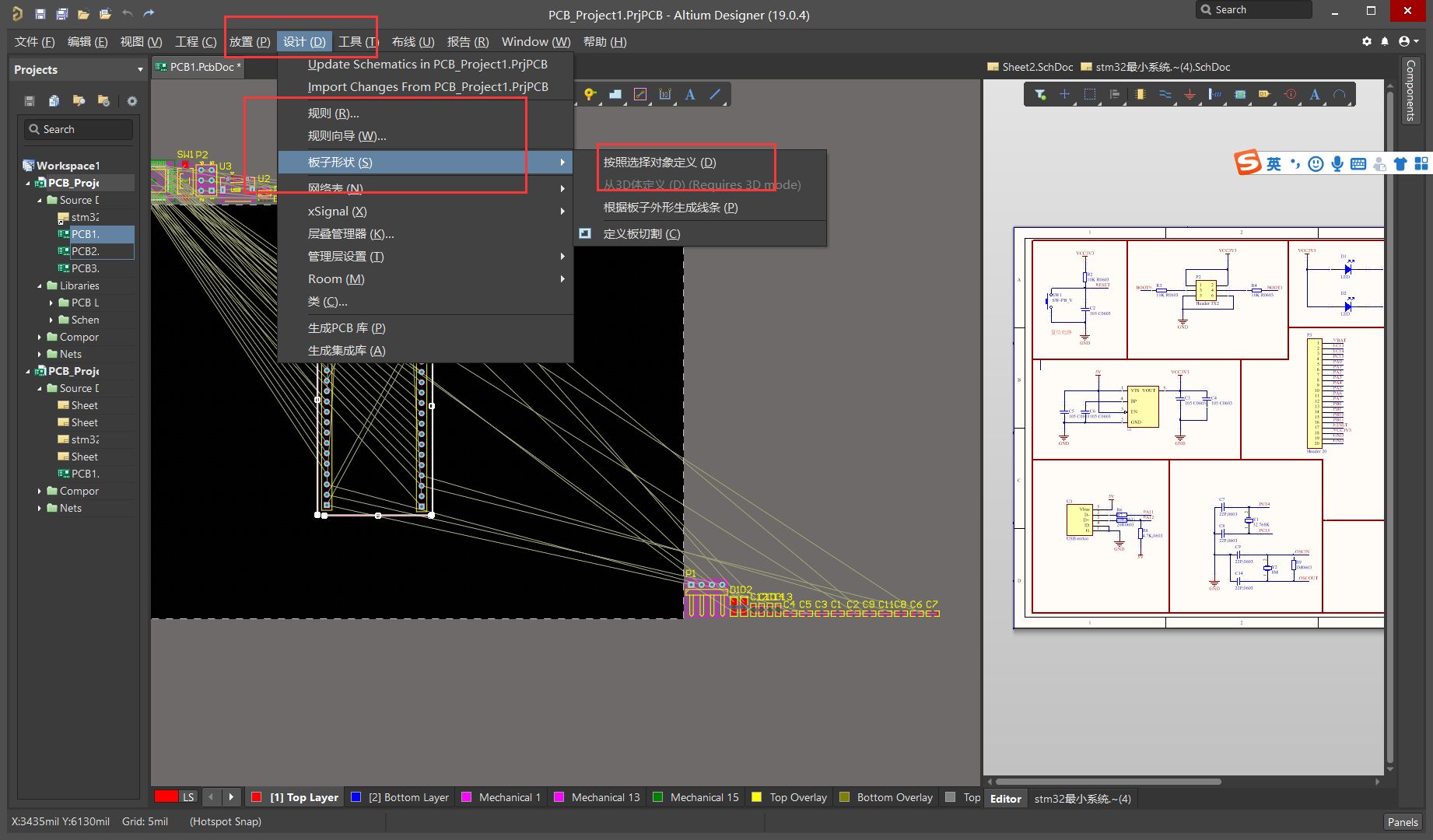The height and width of the screenshot is (840, 1433).
Task: Open the 布线 (U) menu
Action: pos(413,42)
